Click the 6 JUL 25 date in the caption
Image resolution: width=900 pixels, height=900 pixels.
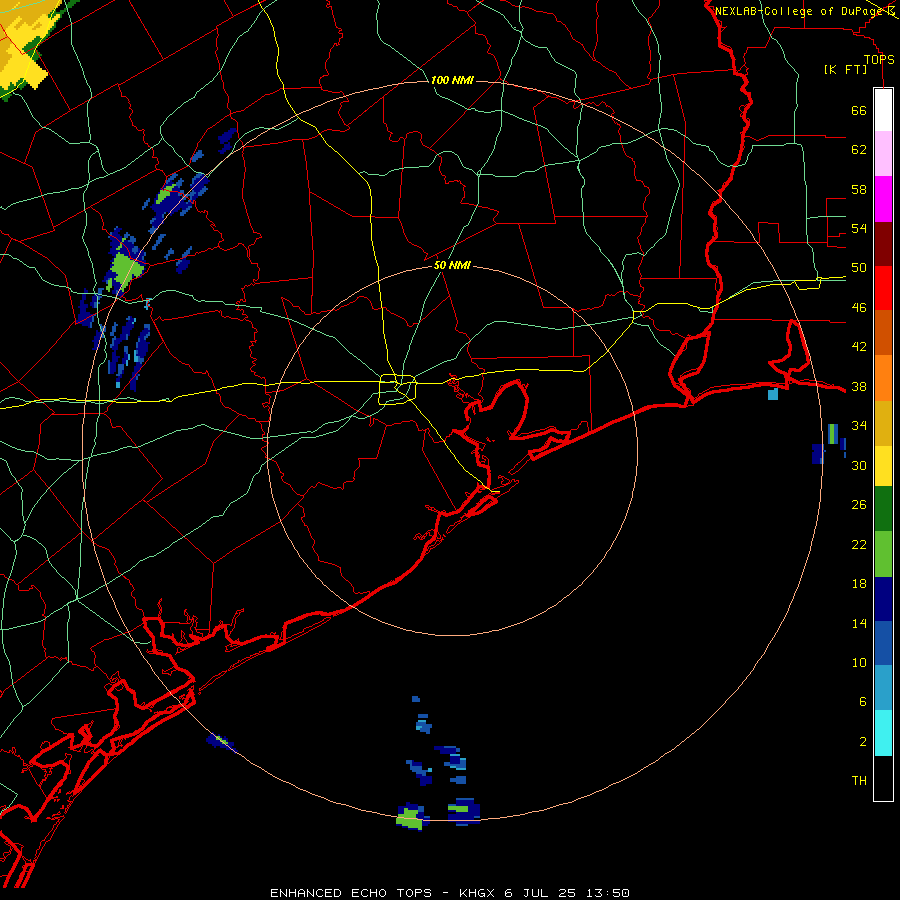[540, 893]
